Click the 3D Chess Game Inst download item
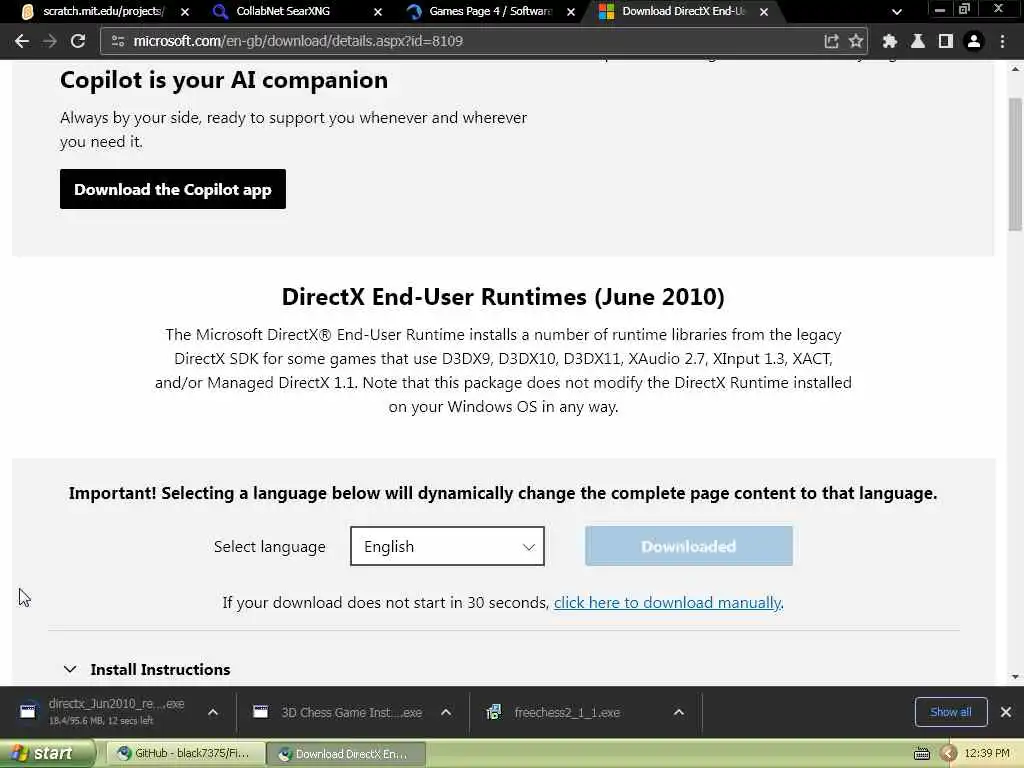The height and width of the screenshot is (768, 1024). pos(338,712)
